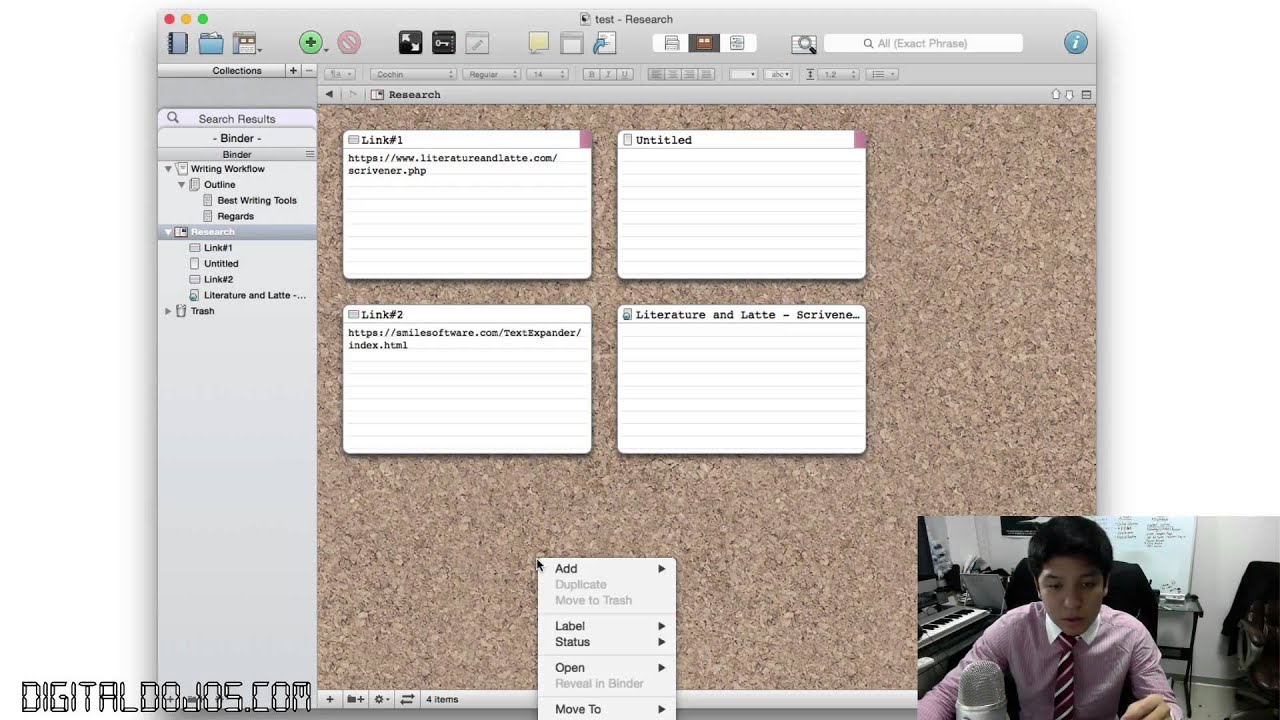Open the font size 14 dropdown
Screen dimensions: 1280x720
548,74
